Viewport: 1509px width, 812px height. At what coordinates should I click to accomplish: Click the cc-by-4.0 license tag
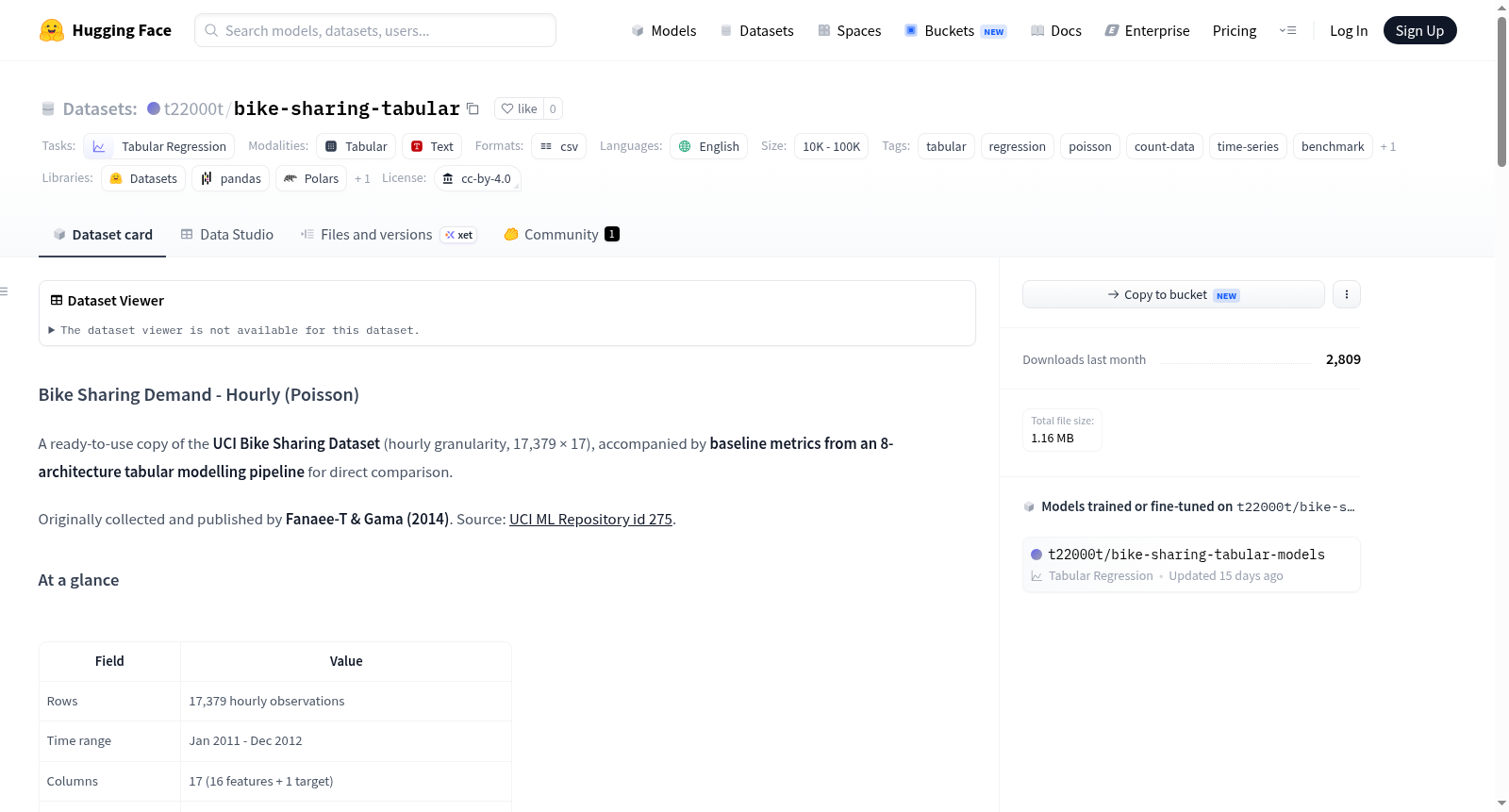[477, 178]
